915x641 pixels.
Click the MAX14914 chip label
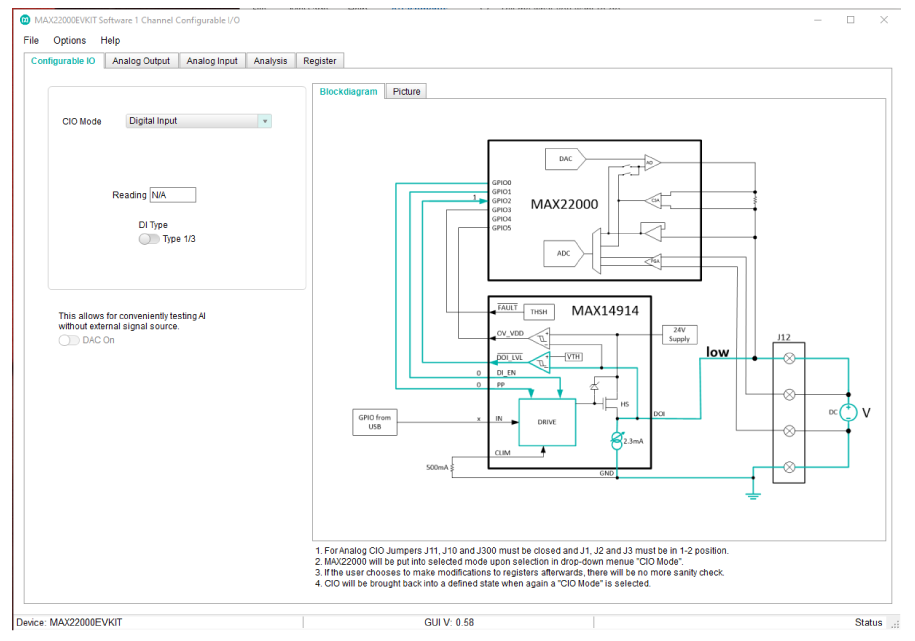(x=605, y=311)
